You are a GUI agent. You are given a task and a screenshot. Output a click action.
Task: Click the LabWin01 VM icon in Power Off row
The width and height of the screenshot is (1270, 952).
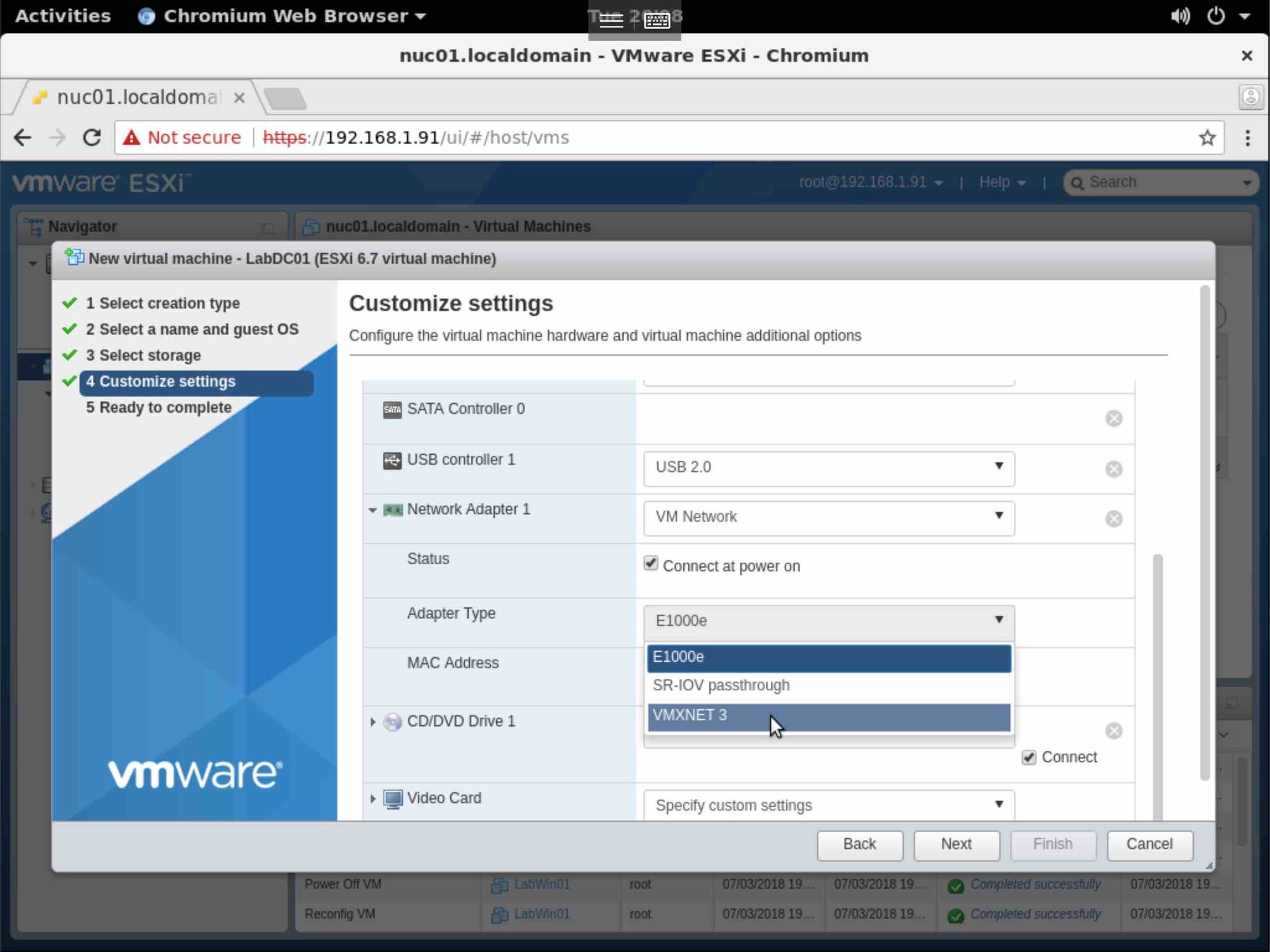(500, 885)
